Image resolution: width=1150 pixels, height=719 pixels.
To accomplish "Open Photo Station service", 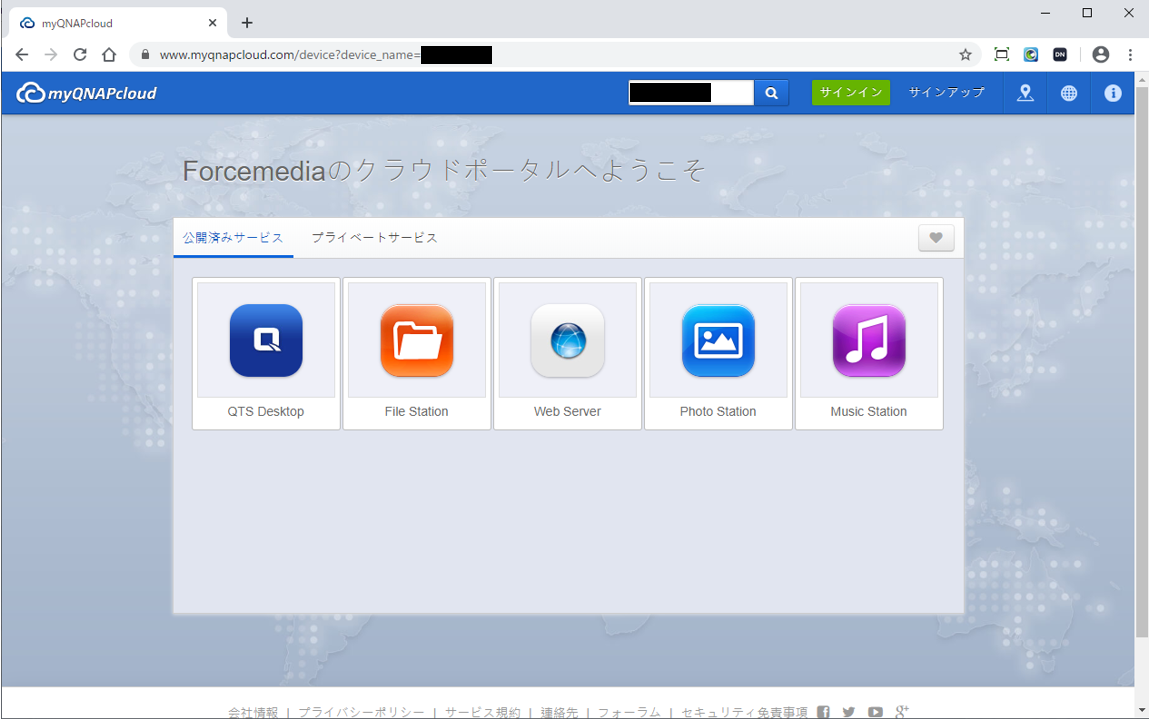I will point(718,341).
